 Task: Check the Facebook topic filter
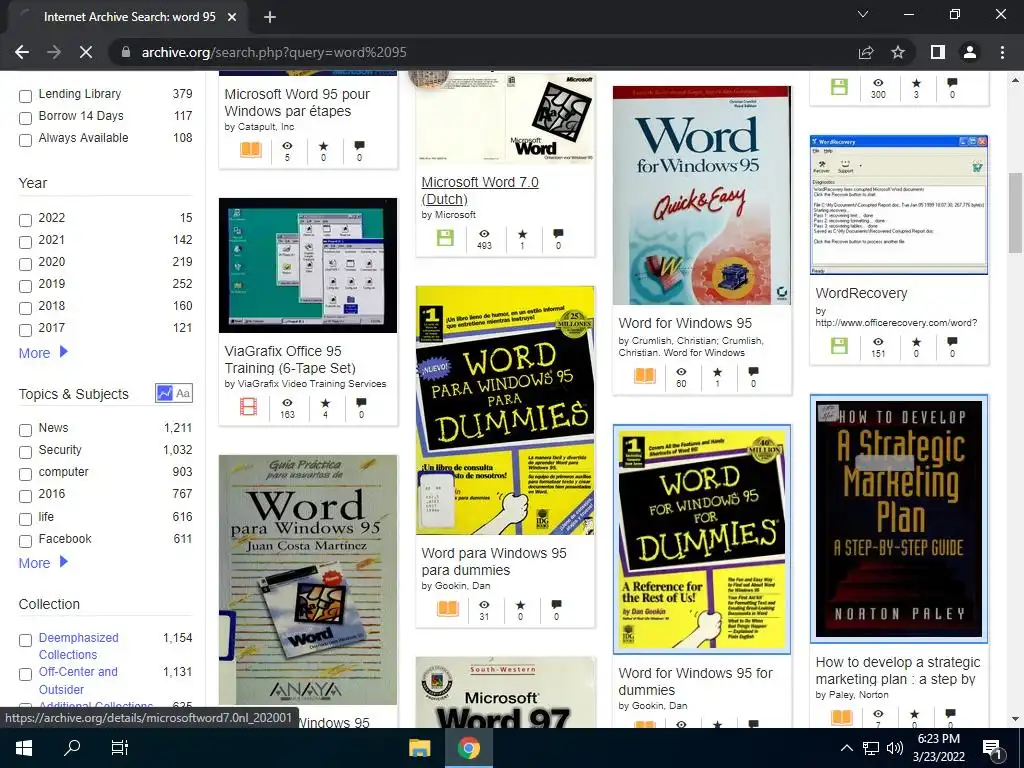(25, 541)
